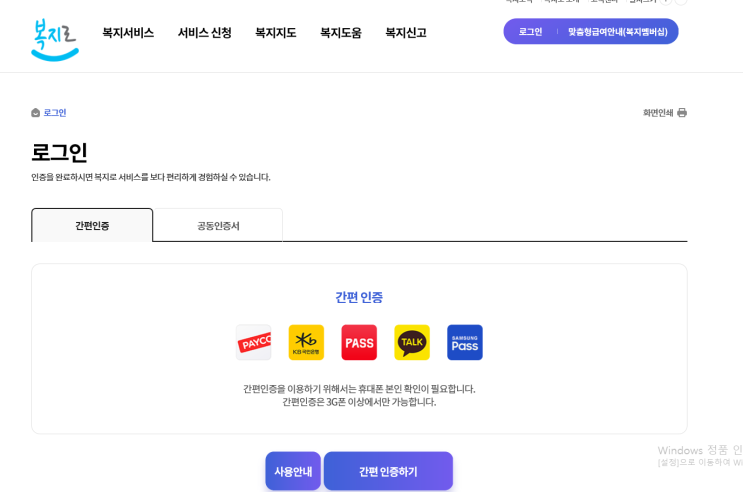Select the Samsung Pass icon
743x492 pixels.
coord(465,342)
